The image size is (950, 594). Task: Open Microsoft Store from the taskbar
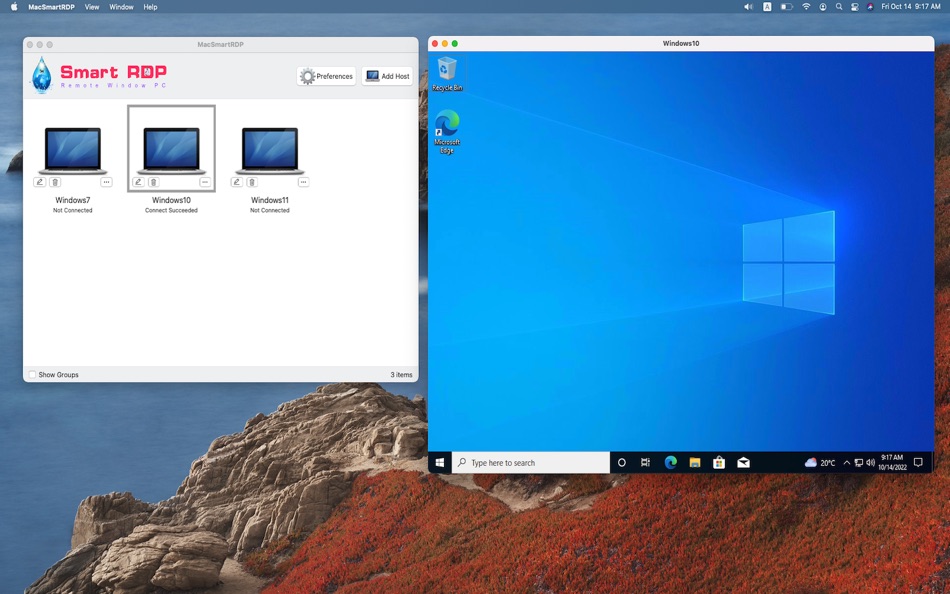[x=719, y=462]
